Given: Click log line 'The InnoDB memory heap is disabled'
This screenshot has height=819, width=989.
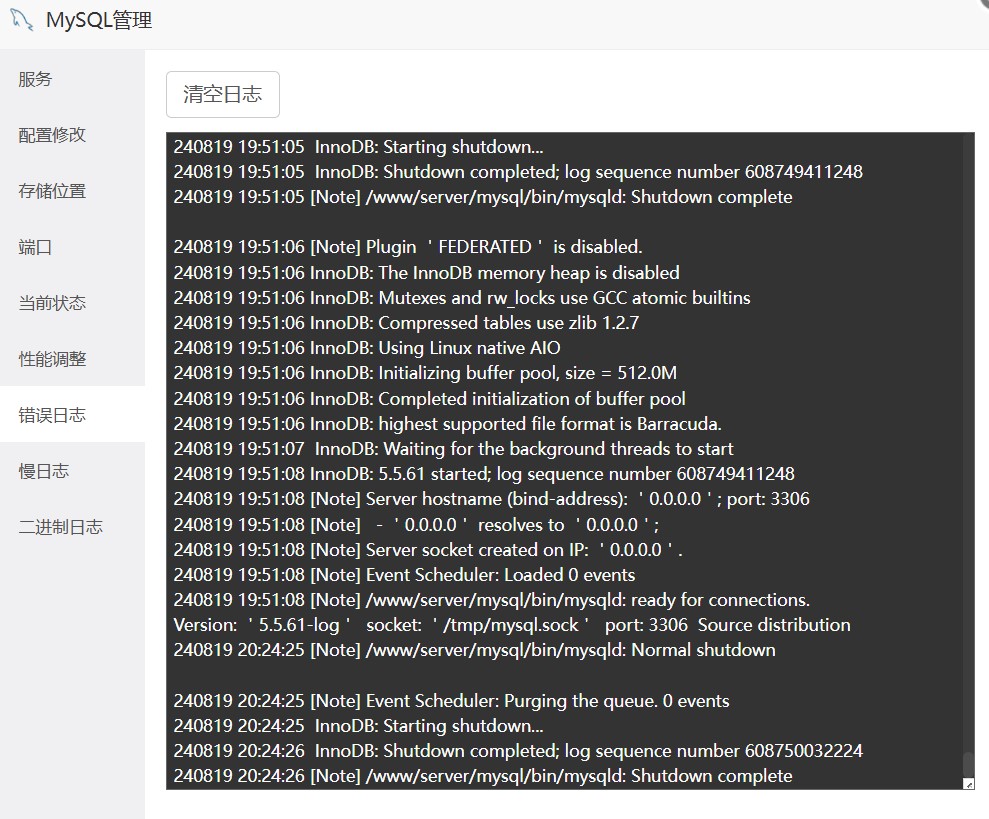Looking at the screenshot, I should [426, 272].
